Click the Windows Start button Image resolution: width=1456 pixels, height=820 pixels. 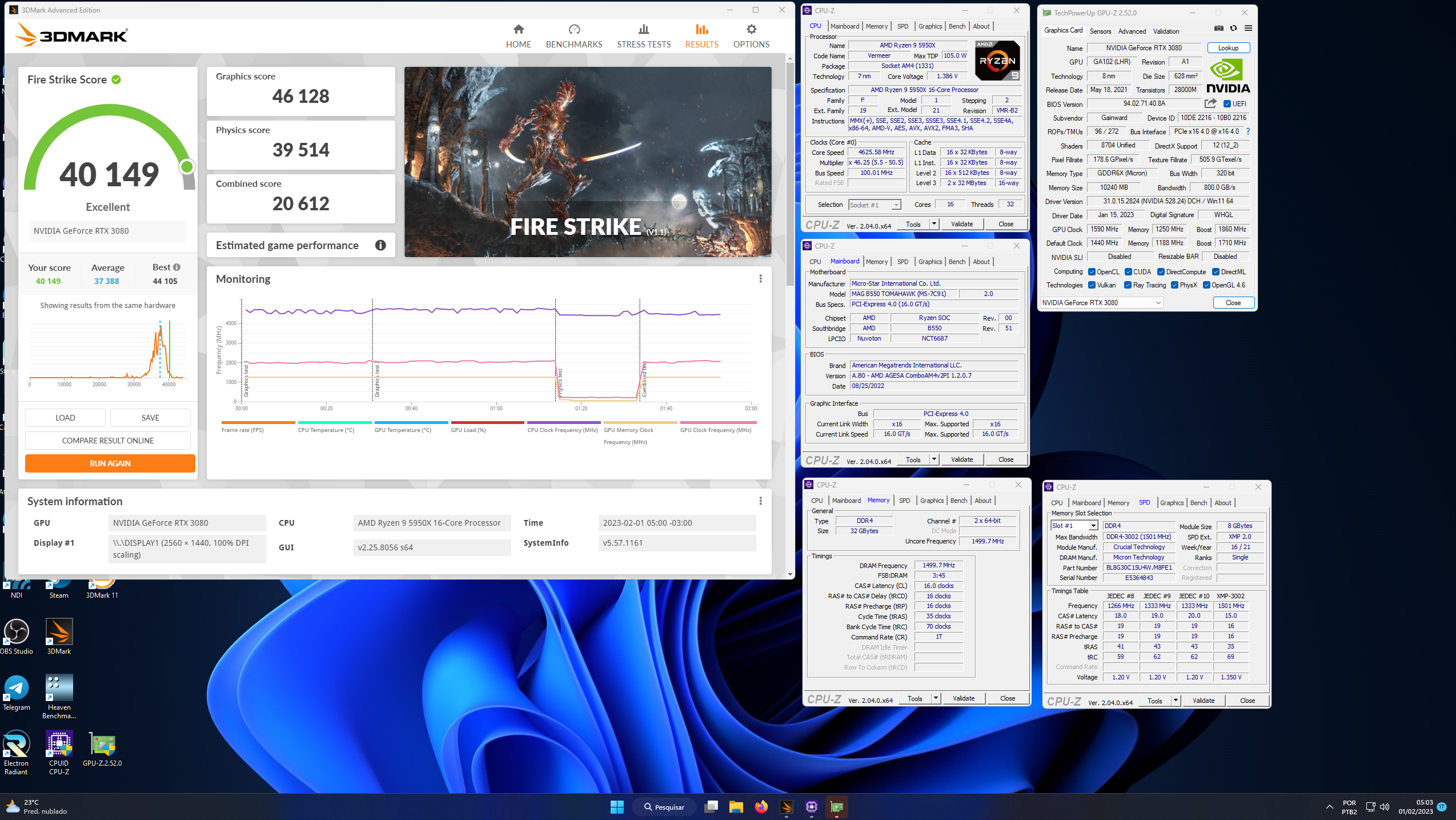click(x=617, y=807)
